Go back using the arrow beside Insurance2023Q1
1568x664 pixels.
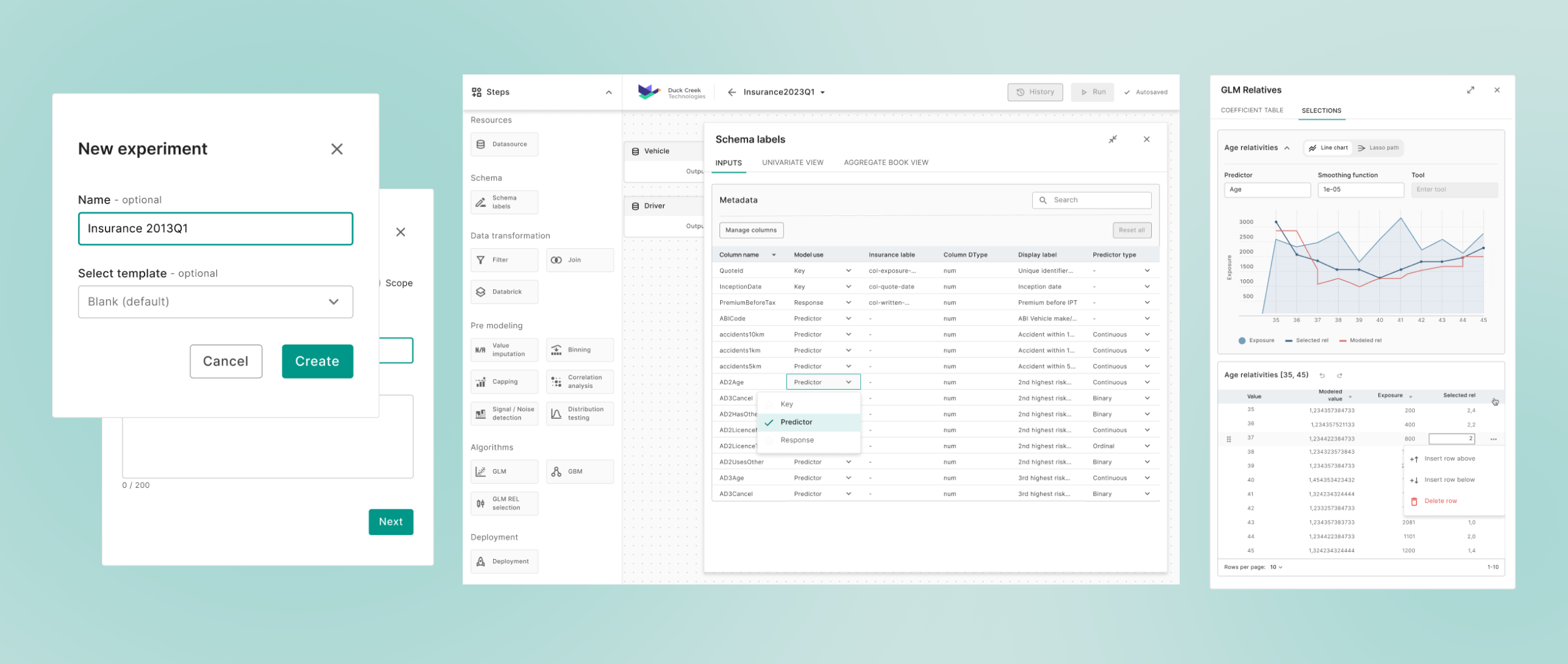point(732,92)
